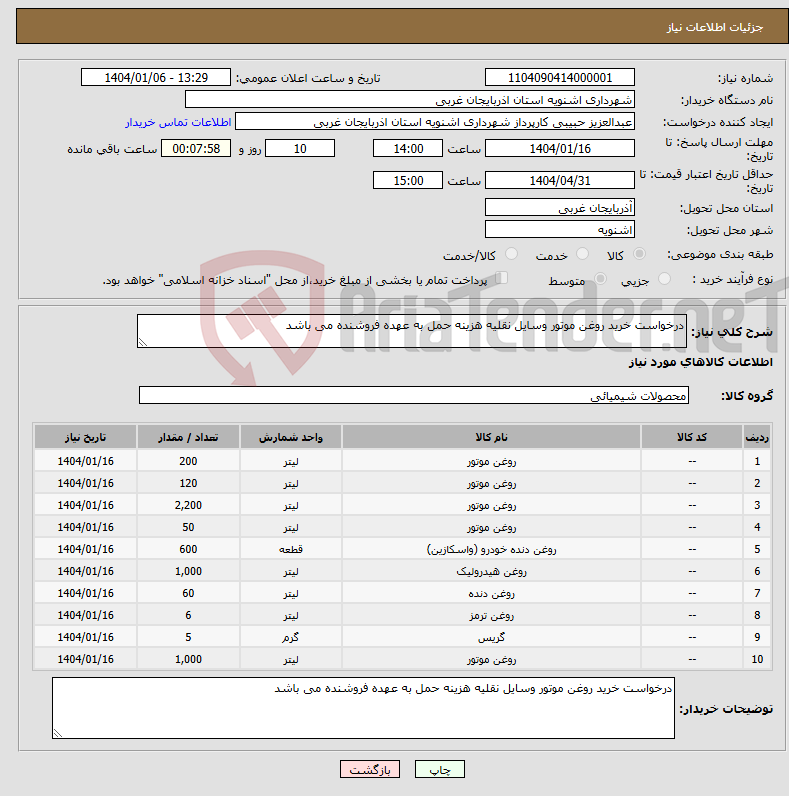
Task: Click the delivery city field اشنویه
Action: pyautogui.click(x=560, y=229)
